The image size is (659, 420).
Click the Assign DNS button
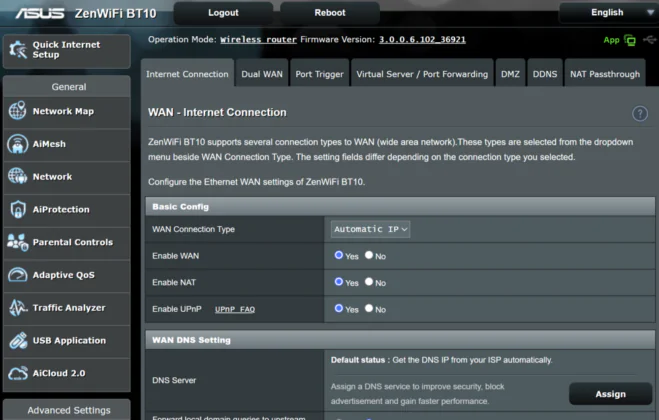(610, 394)
